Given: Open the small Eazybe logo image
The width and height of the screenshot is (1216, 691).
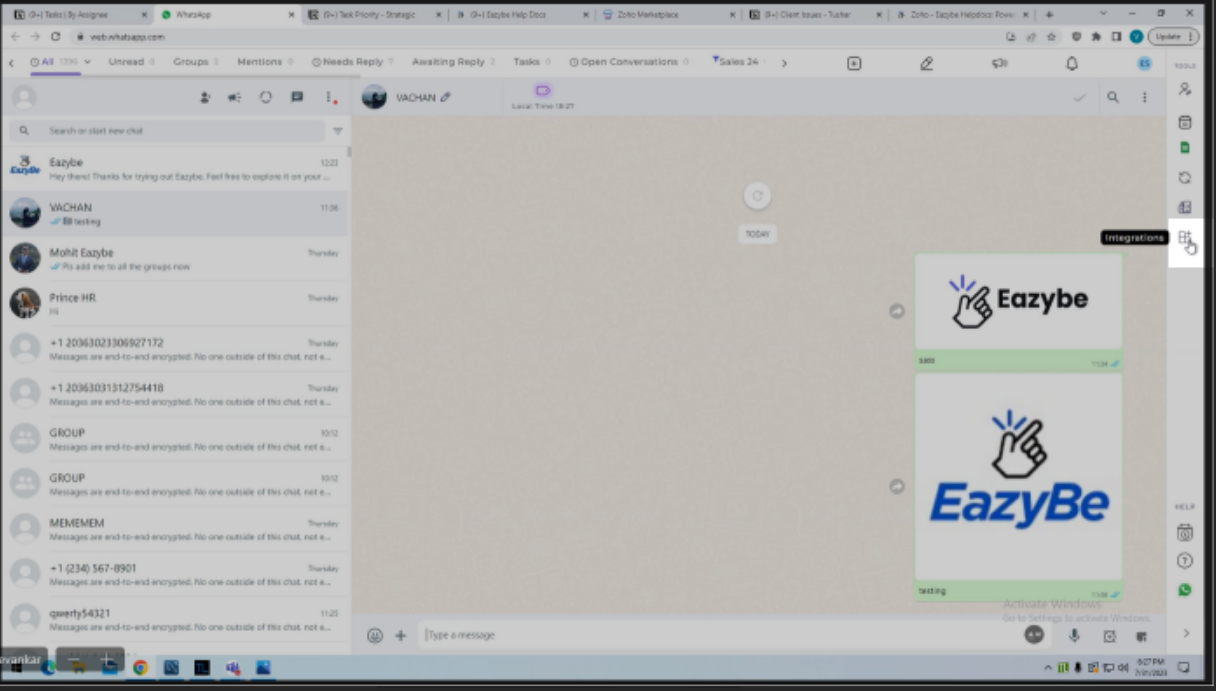Looking at the screenshot, I should click(1018, 301).
